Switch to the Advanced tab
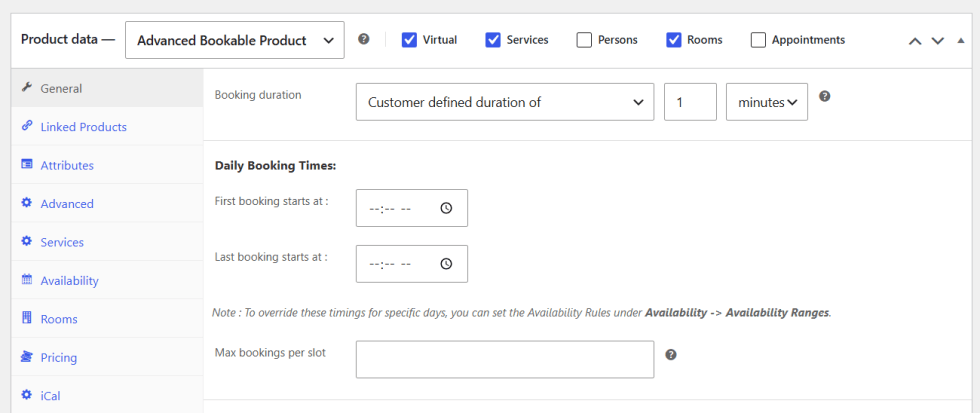Image resolution: width=980 pixels, height=413 pixels. [107, 203]
